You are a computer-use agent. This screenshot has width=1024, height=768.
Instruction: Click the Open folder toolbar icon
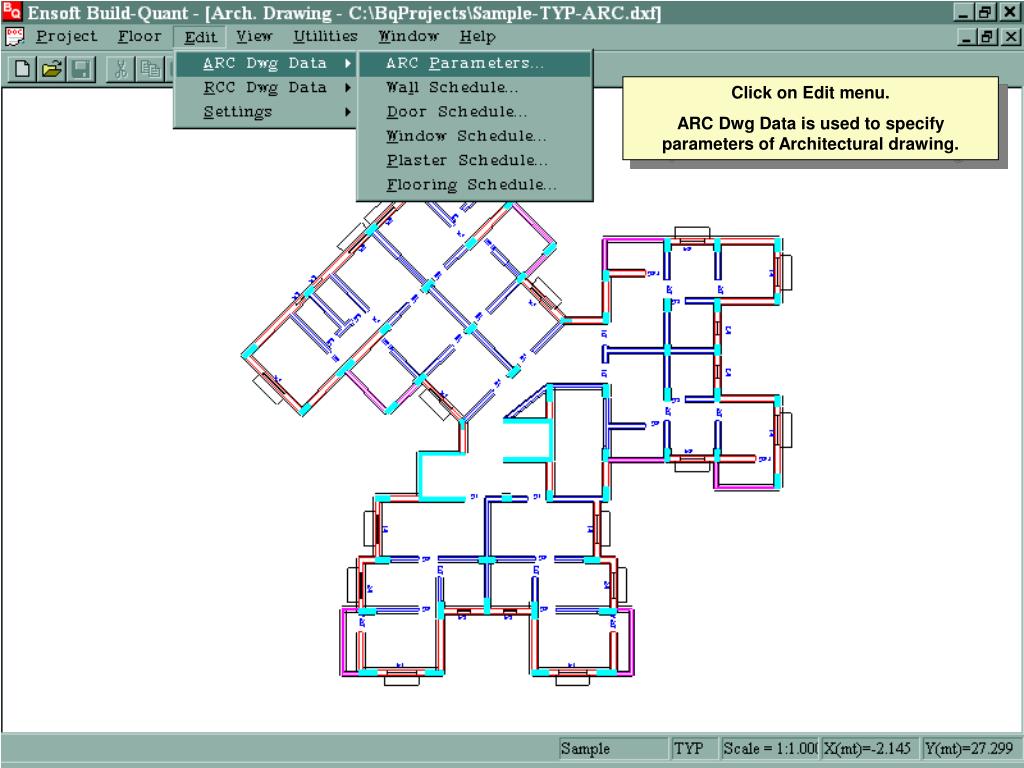coord(52,69)
